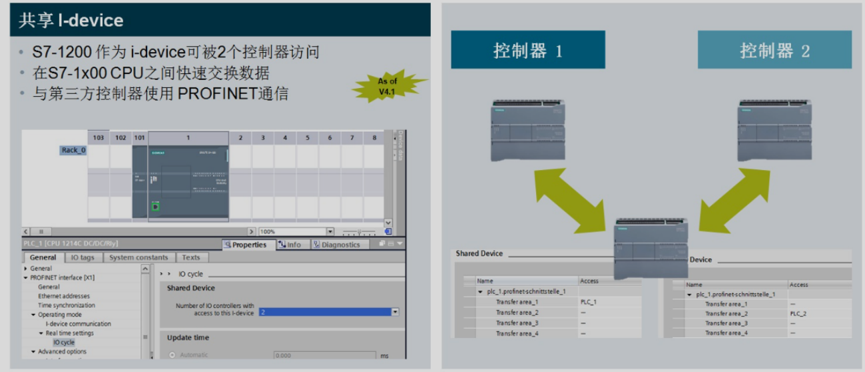Click the green PROFINET port on the CPU

156,207
